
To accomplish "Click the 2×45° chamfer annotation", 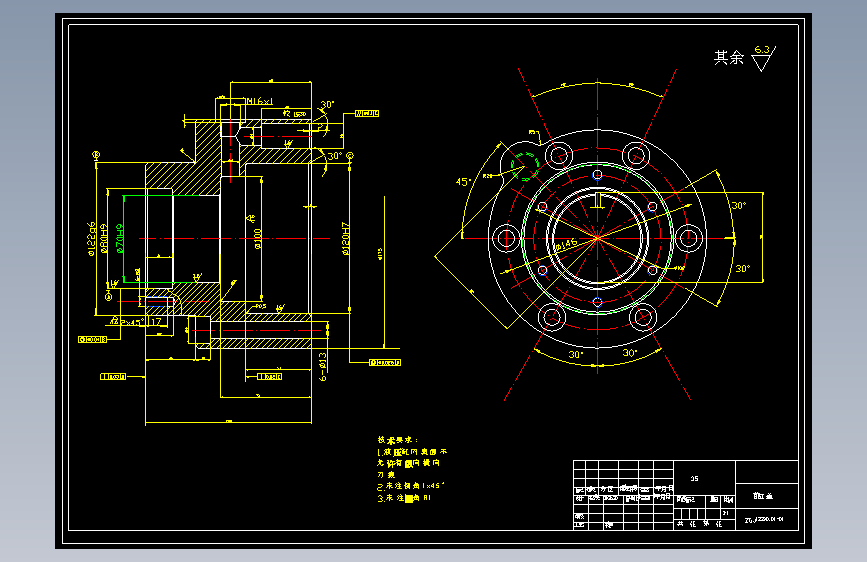I will (132, 322).
